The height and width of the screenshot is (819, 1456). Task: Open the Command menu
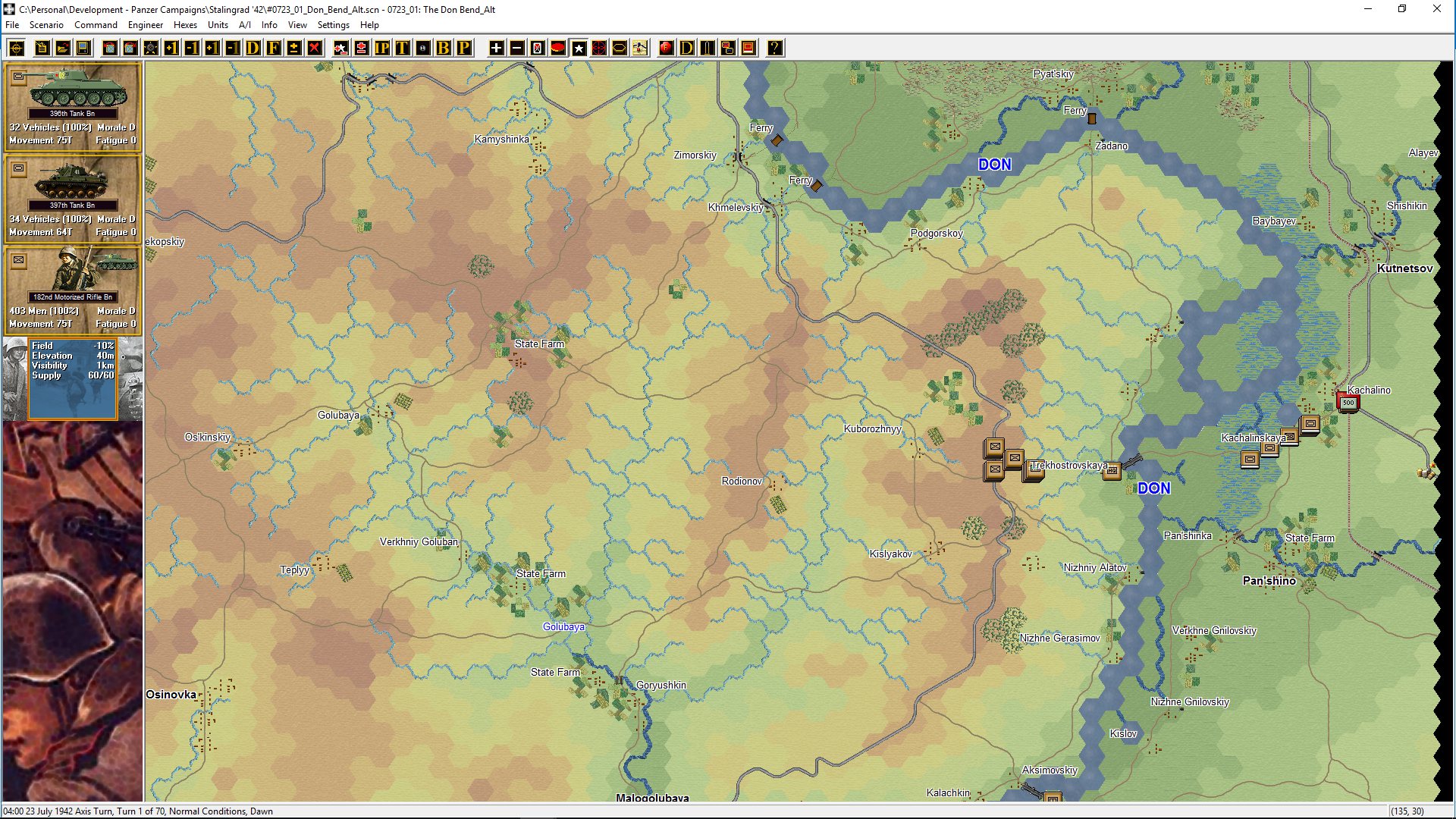96,25
